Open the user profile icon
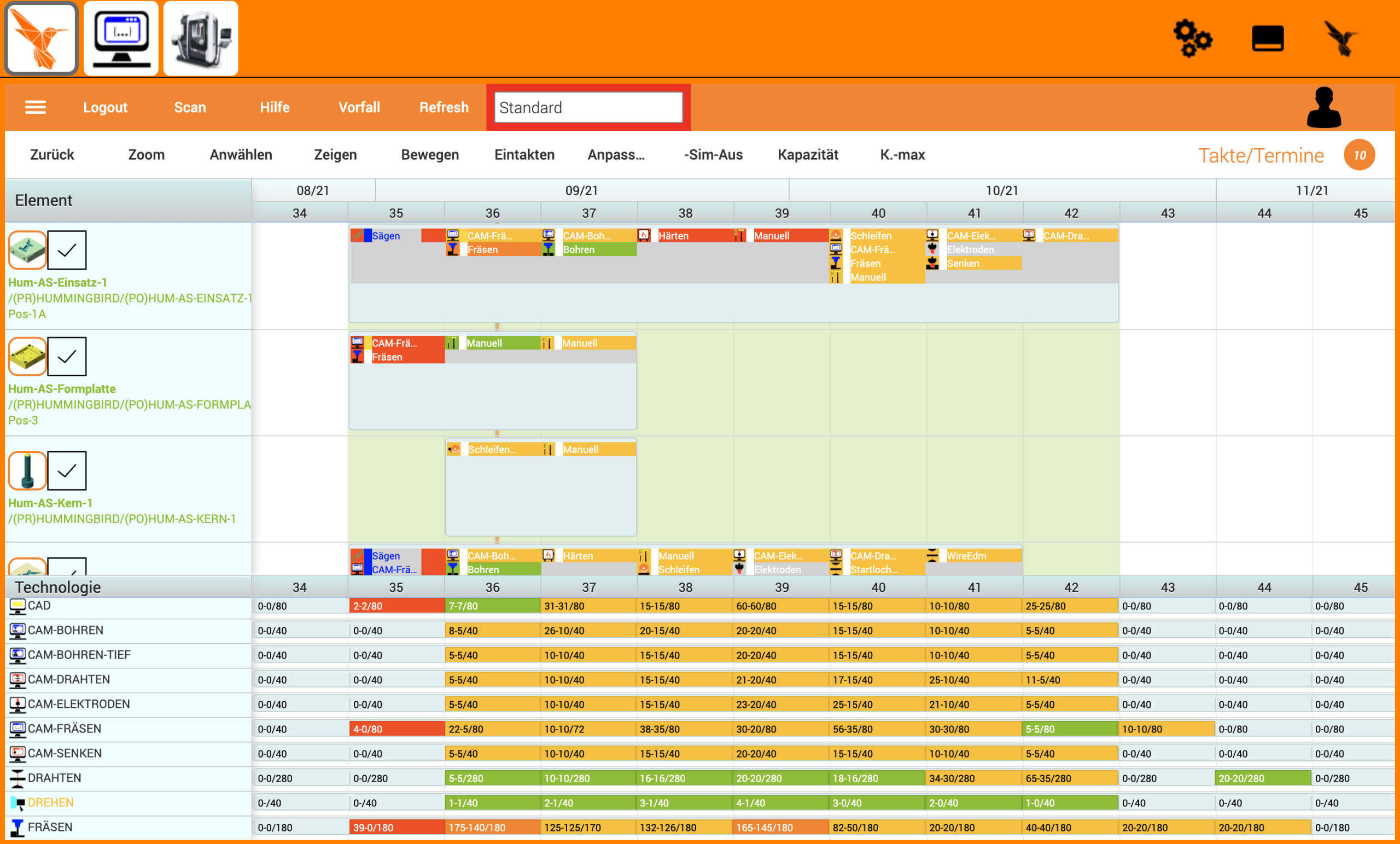 coord(1324,107)
